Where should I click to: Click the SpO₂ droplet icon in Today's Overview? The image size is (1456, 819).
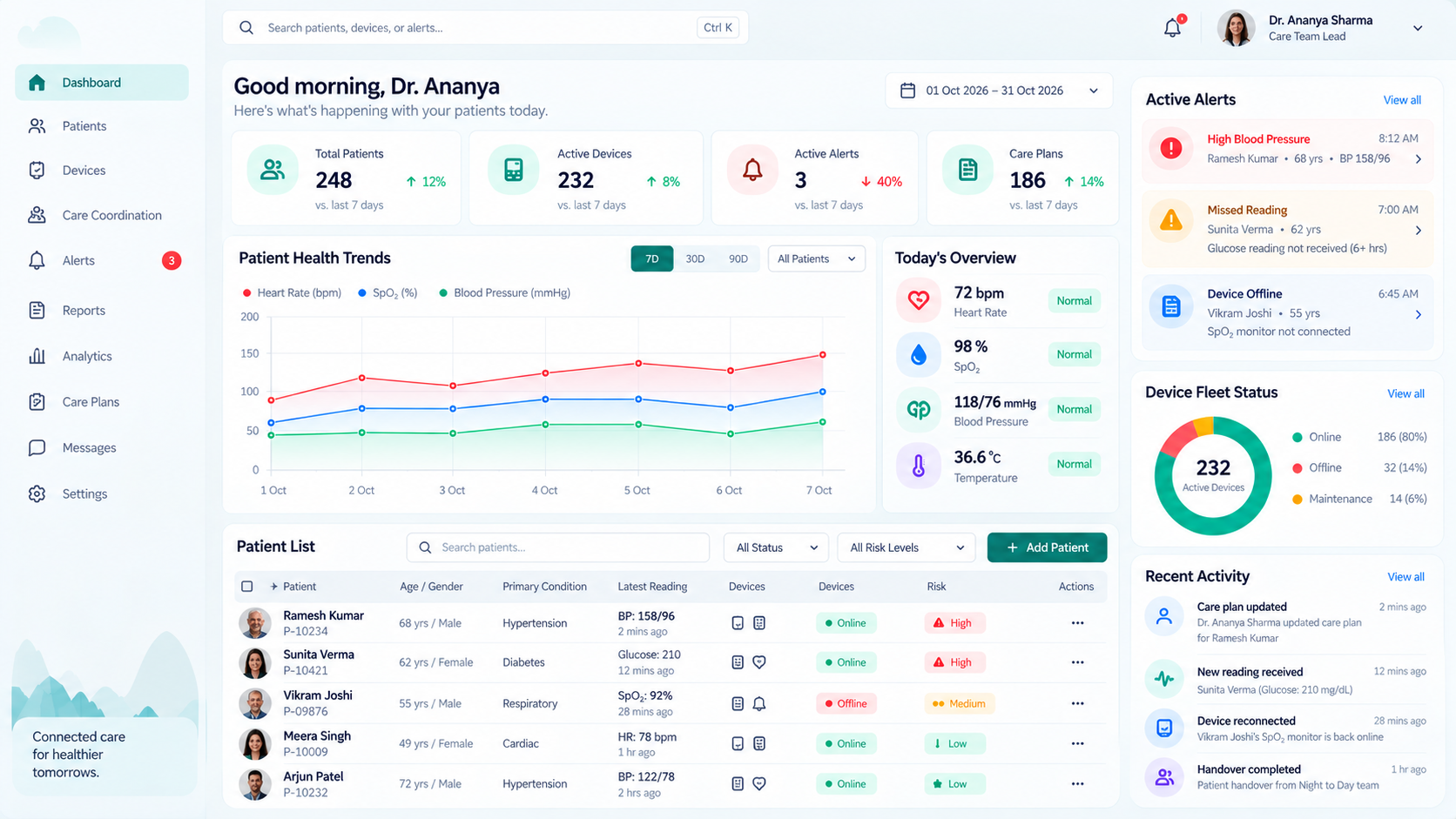pyautogui.click(x=919, y=354)
